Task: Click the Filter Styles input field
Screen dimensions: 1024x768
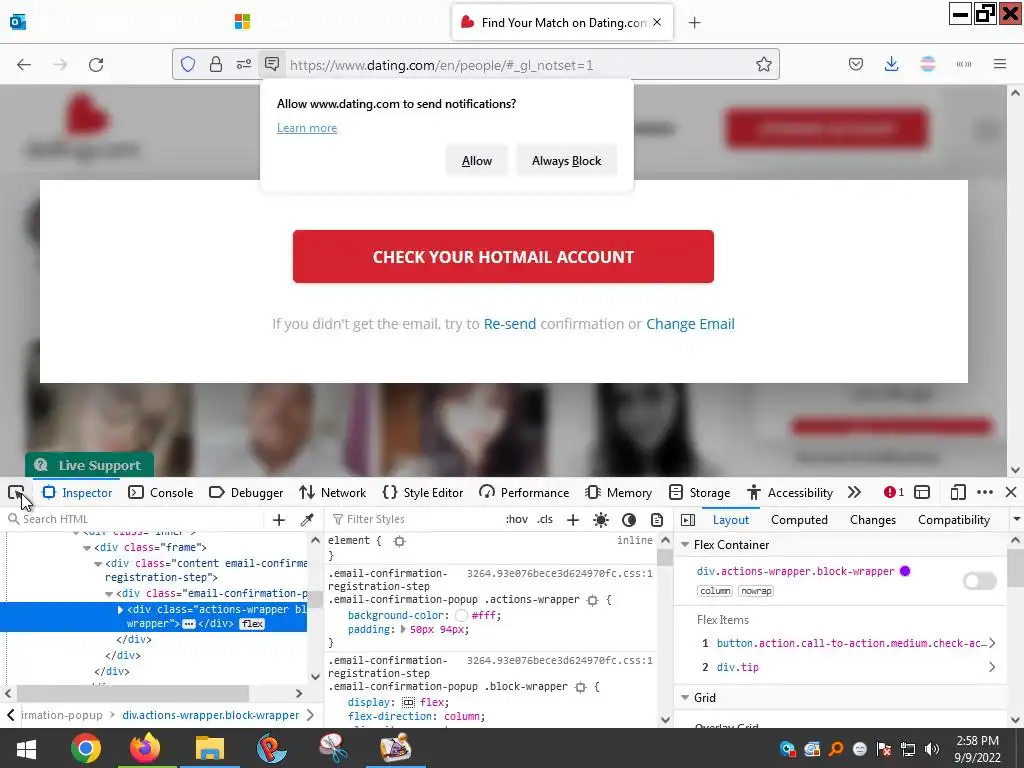Action: [x=413, y=520]
